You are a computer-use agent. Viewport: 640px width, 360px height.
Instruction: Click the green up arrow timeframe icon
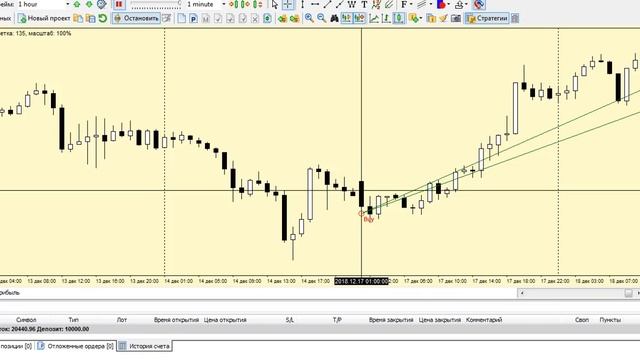click(x=77, y=4)
